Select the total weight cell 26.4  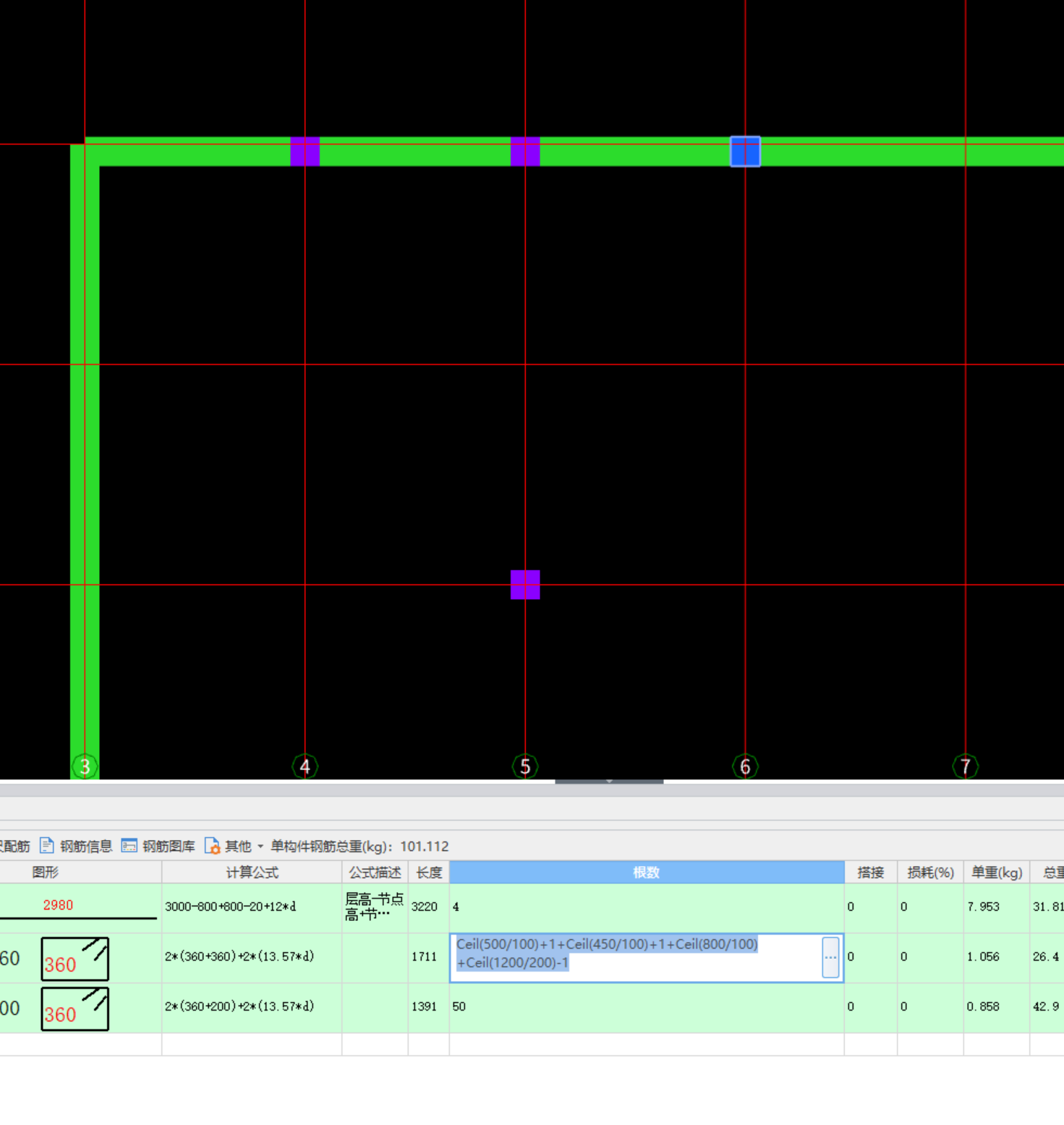(x=1047, y=957)
